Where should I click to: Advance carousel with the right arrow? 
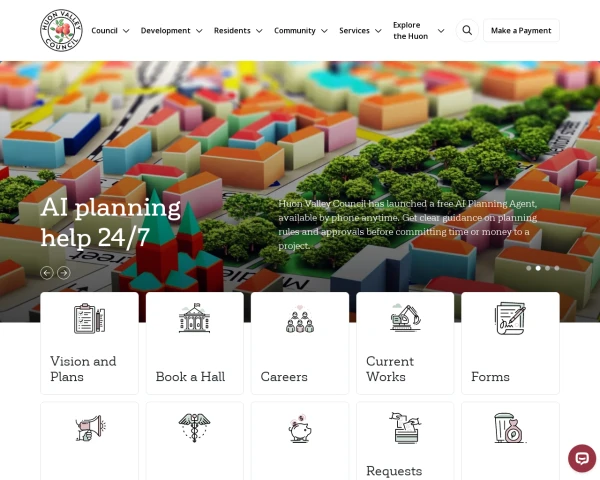(64, 273)
